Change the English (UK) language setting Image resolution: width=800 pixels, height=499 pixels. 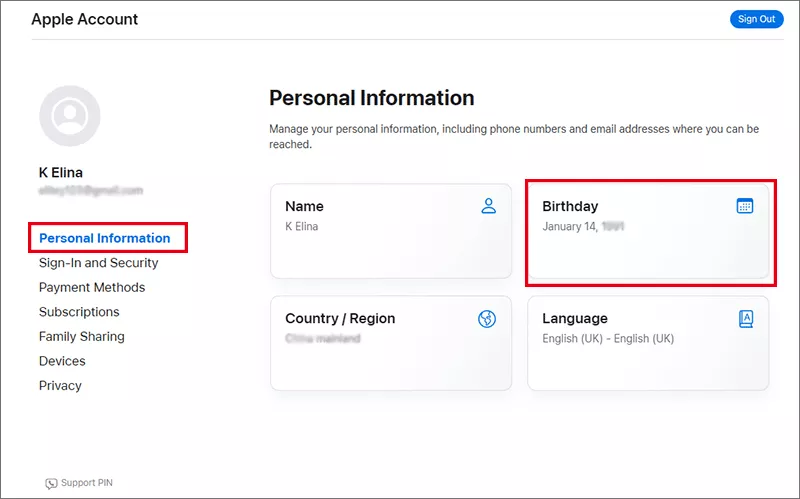point(608,339)
